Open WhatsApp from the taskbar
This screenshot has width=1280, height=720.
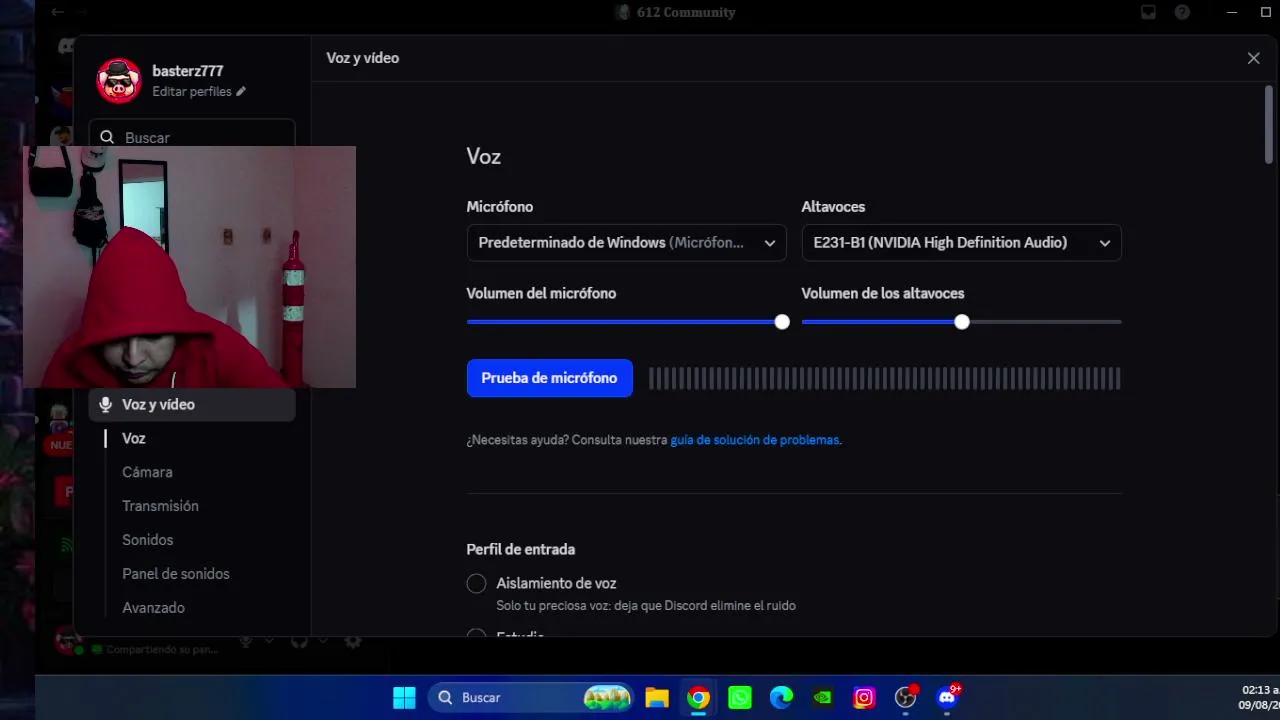[740, 698]
